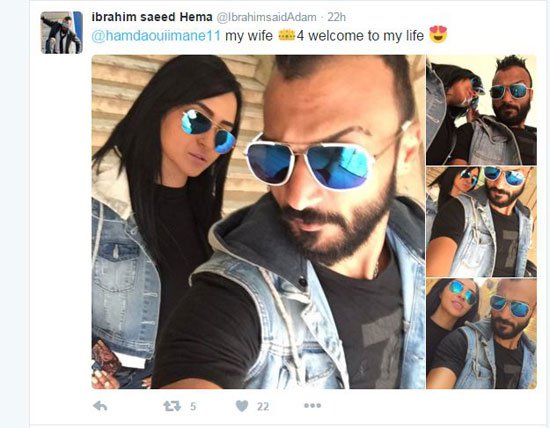
Task: Open the 22h timestamp link
Action: point(337,17)
